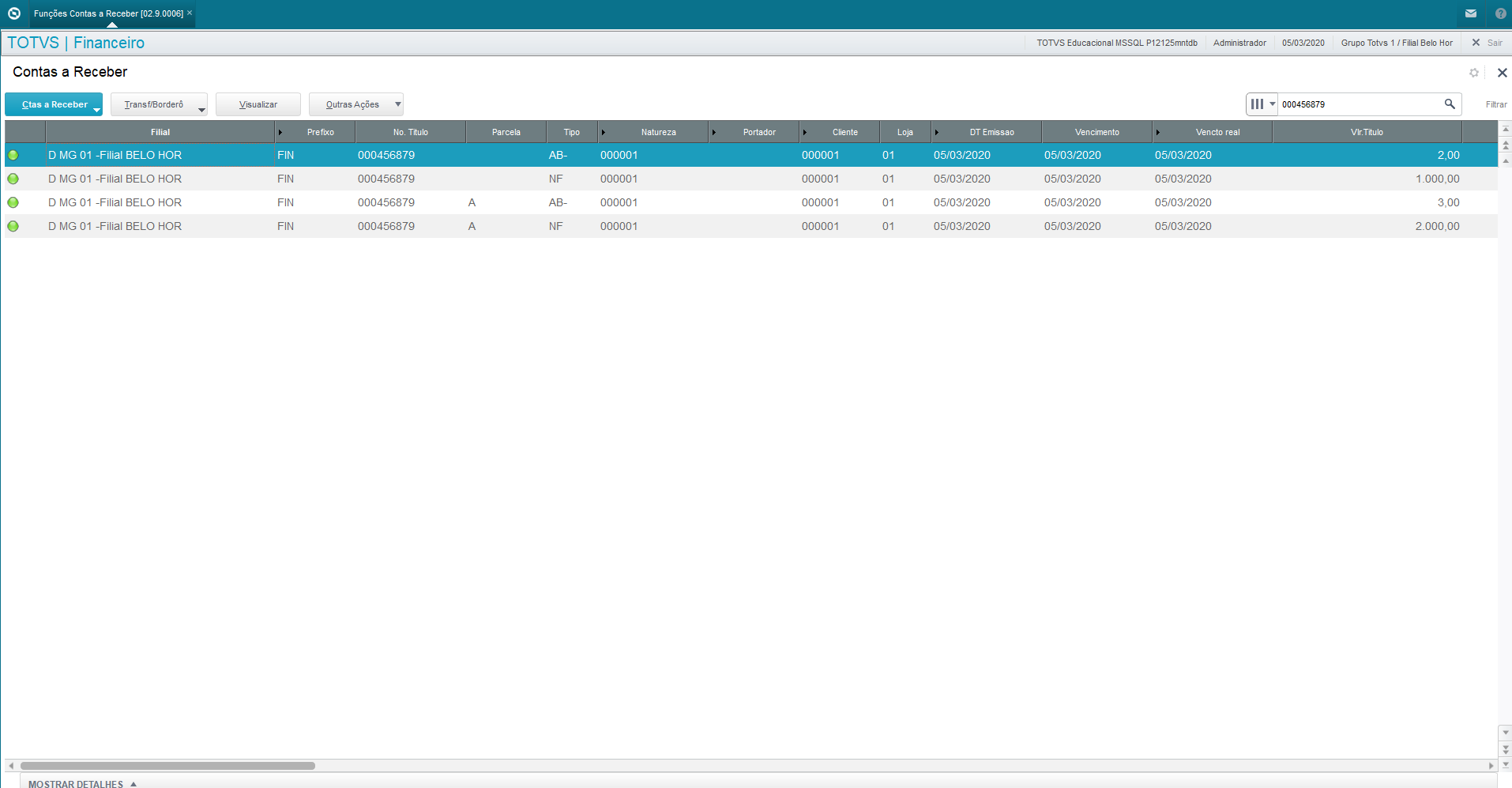
Task: Click the column selector bars icon in search box
Action: click(1257, 104)
